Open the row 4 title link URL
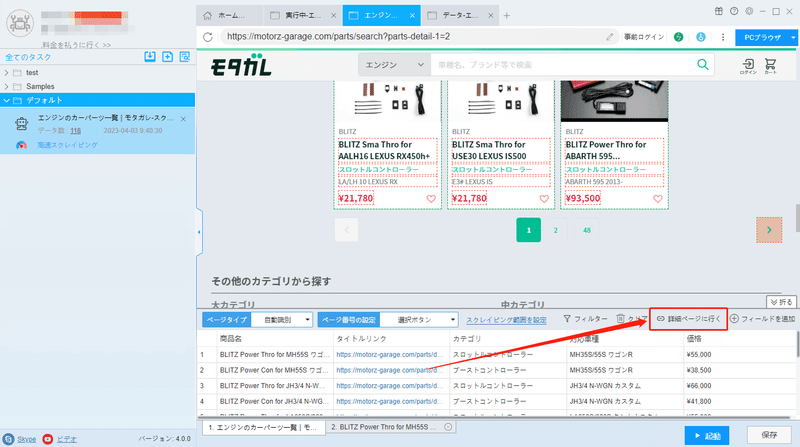This screenshot has width=800, height=447. click(390, 402)
